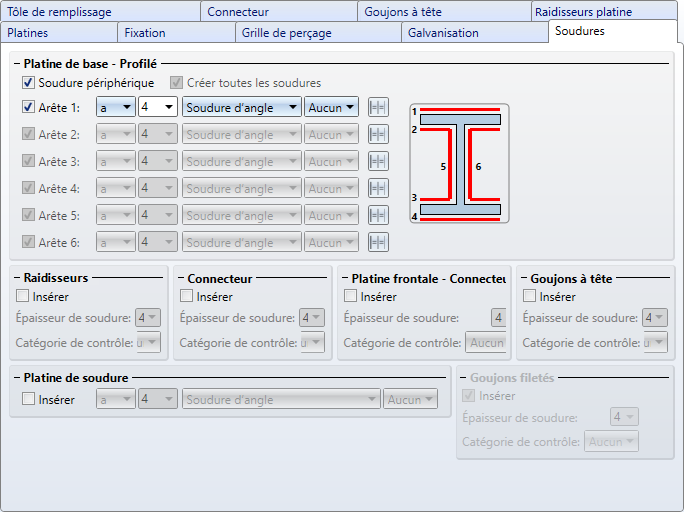Click the weld symbol icon for Arête 2

pos(378,134)
